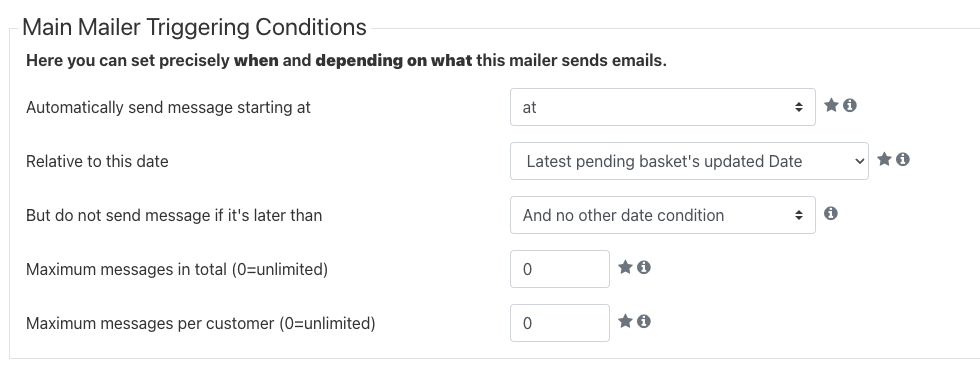This screenshot has width=980, height=366.
Task: Click 'Maximum messages in total (0=unlimited)' label
Action: (x=177, y=270)
